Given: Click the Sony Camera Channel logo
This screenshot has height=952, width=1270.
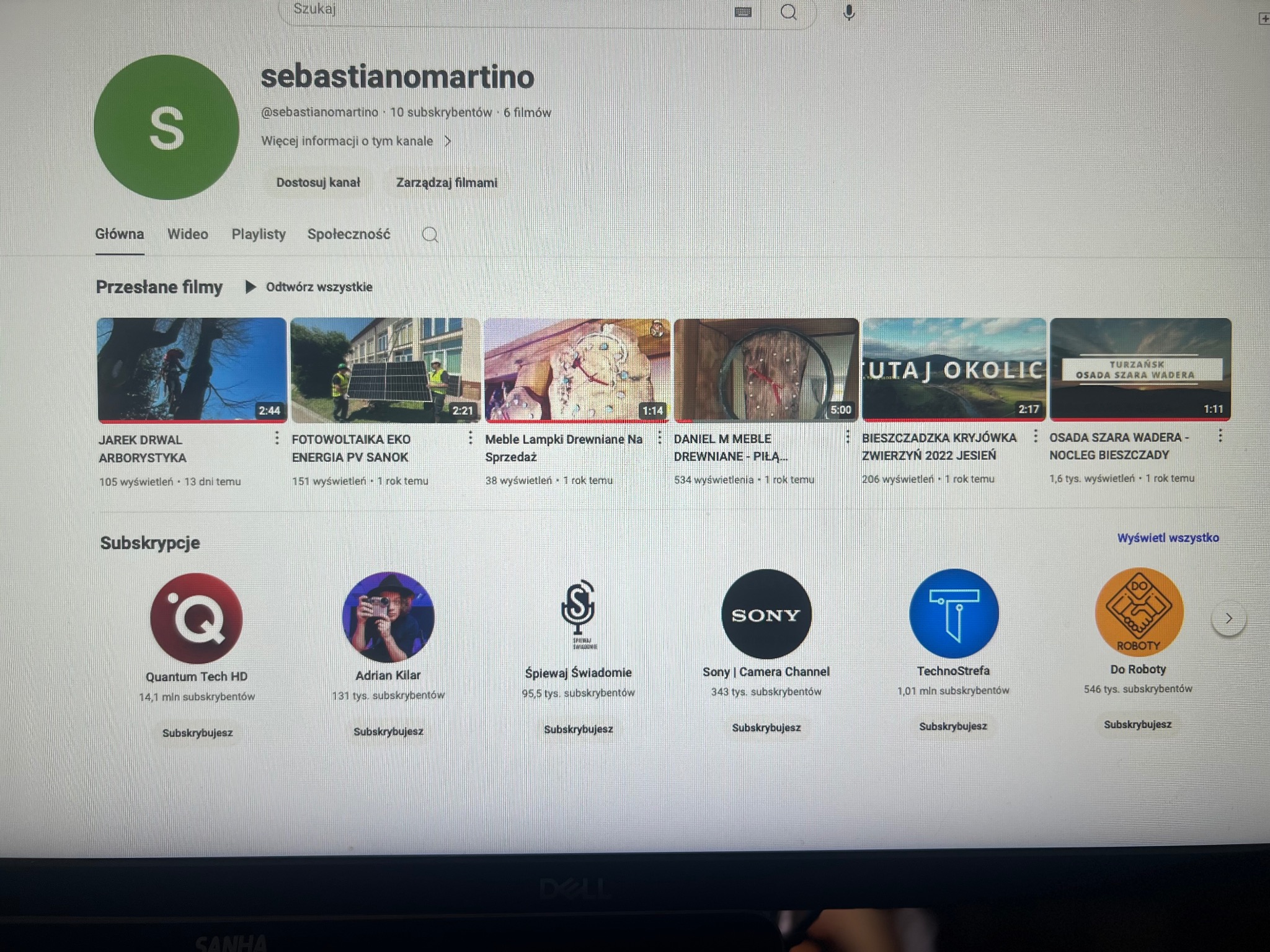Looking at the screenshot, I should click(766, 614).
